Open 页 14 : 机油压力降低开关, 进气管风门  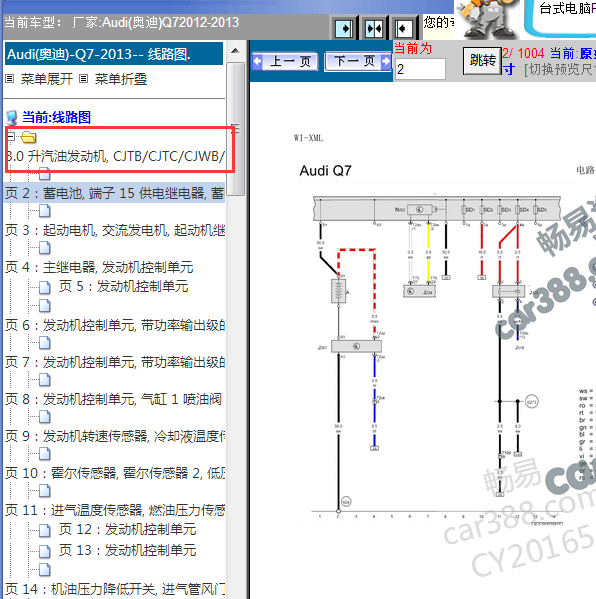pyautogui.click(x=115, y=589)
